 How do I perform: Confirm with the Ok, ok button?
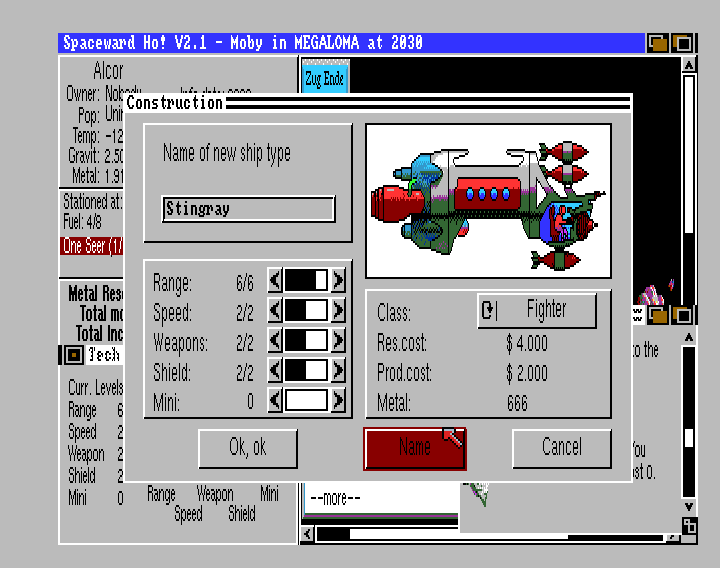pos(247,448)
